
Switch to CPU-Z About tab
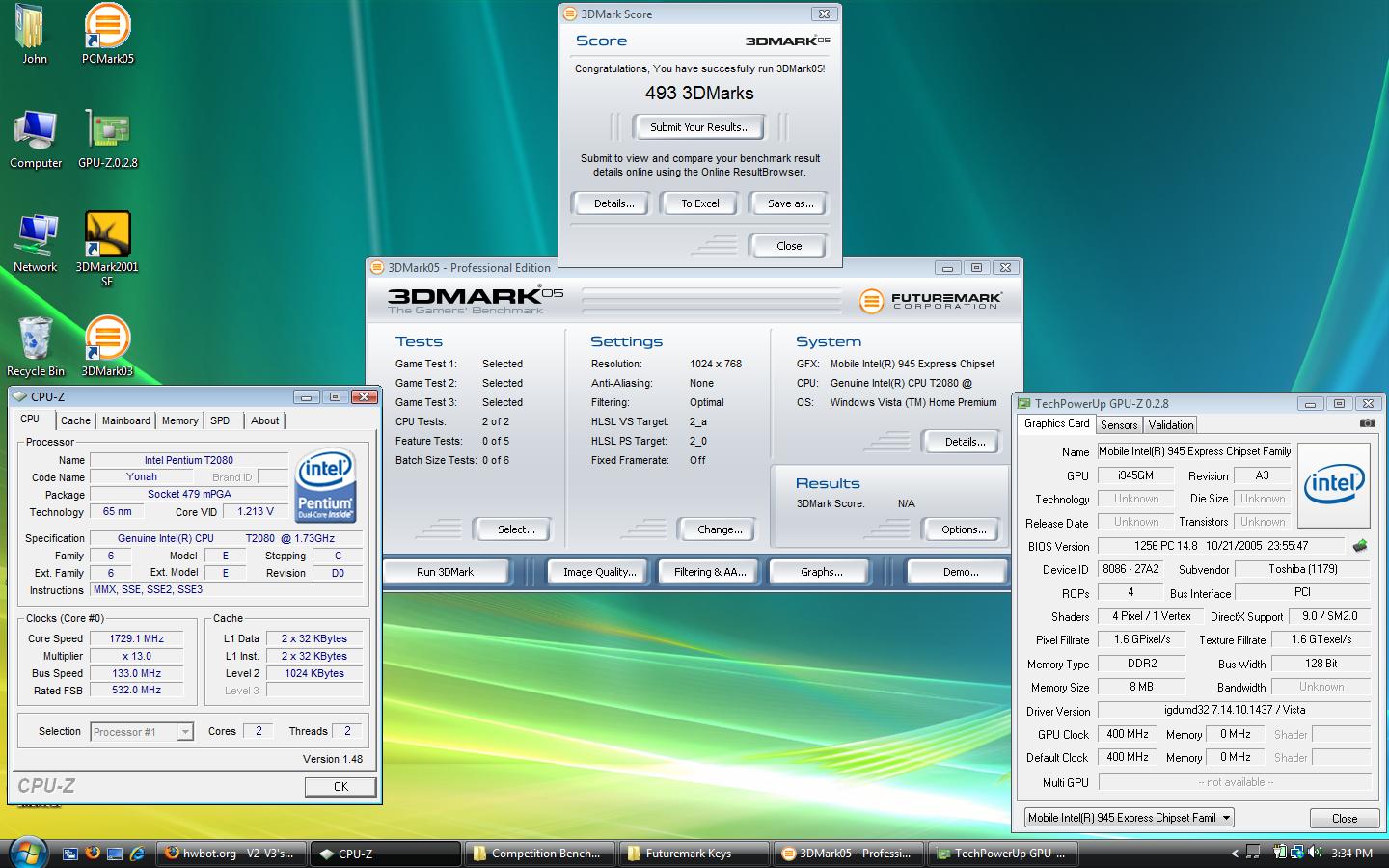click(265, 420)
